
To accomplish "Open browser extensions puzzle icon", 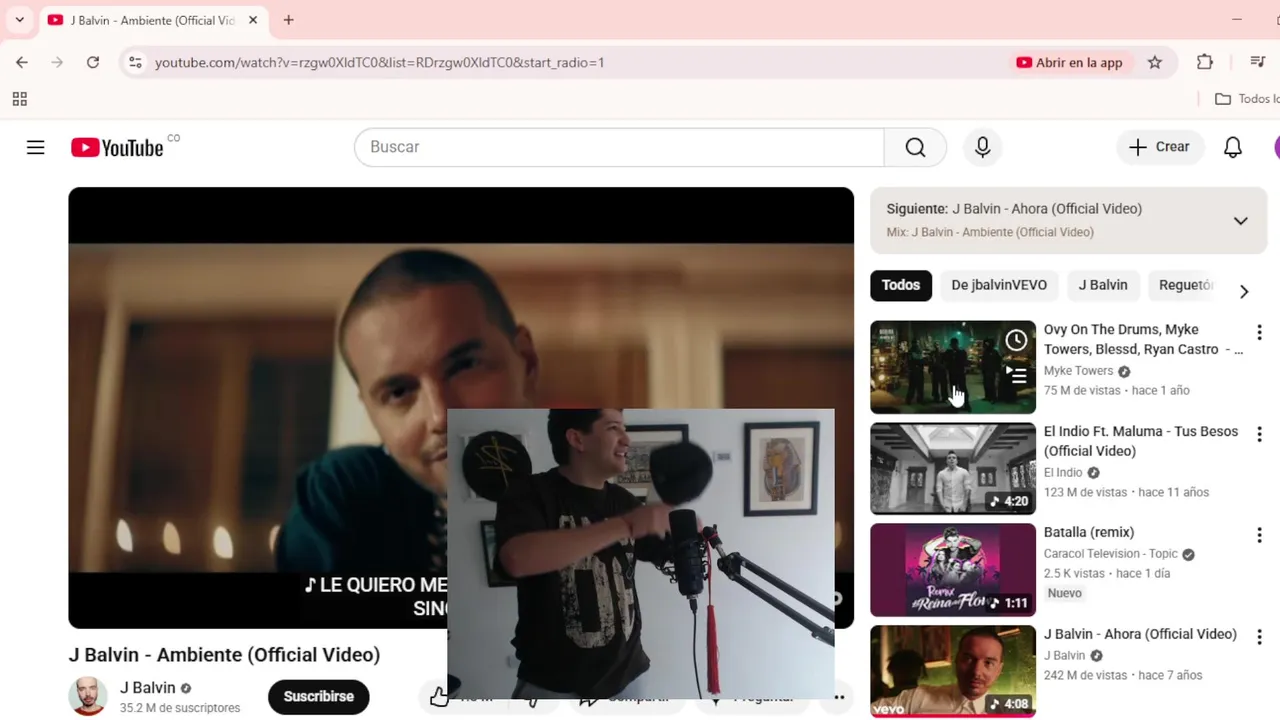I will point(1205,62).
